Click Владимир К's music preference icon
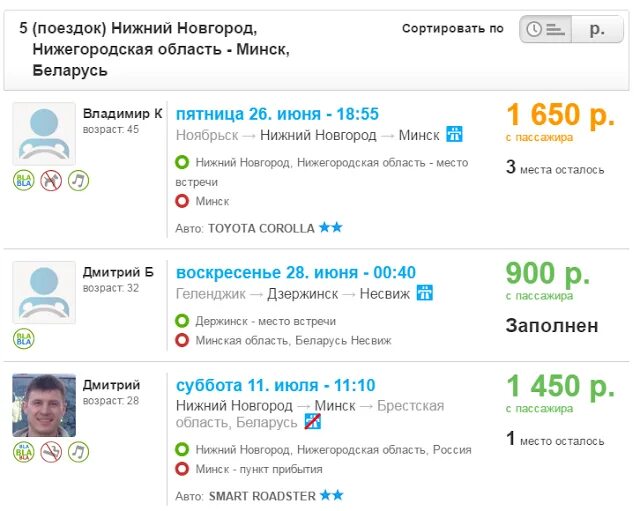Viewport: 640px width, 511px height. click(78, 181)
